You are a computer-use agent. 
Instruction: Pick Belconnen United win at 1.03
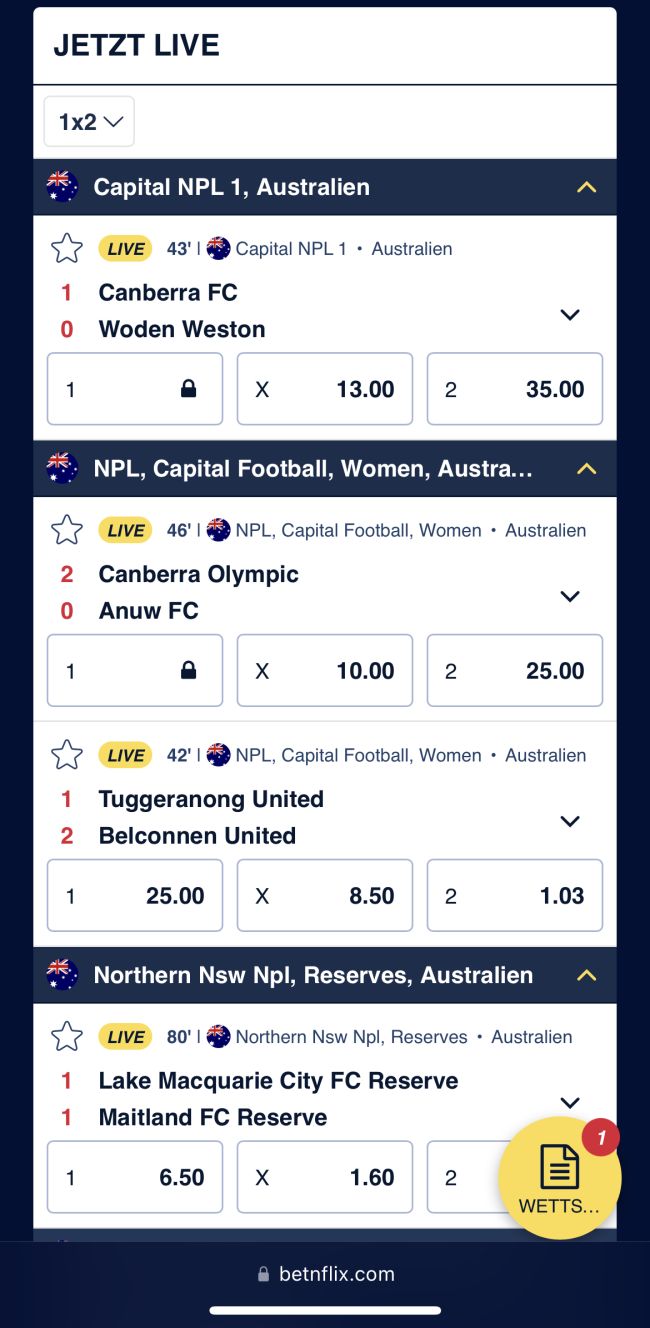click(515, 895)
